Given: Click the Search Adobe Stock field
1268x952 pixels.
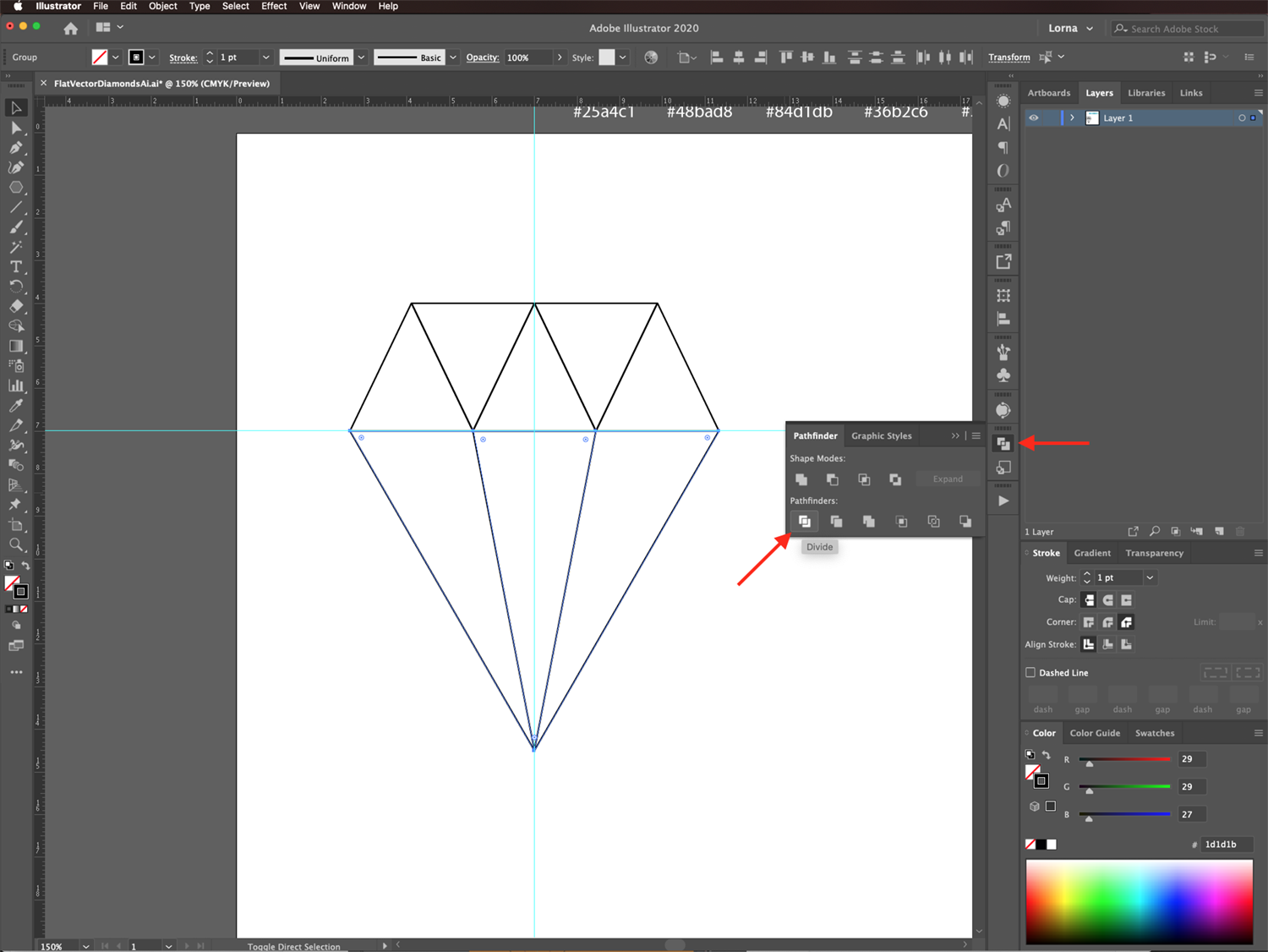Looking at the screenshot, I should [1188, 29].
